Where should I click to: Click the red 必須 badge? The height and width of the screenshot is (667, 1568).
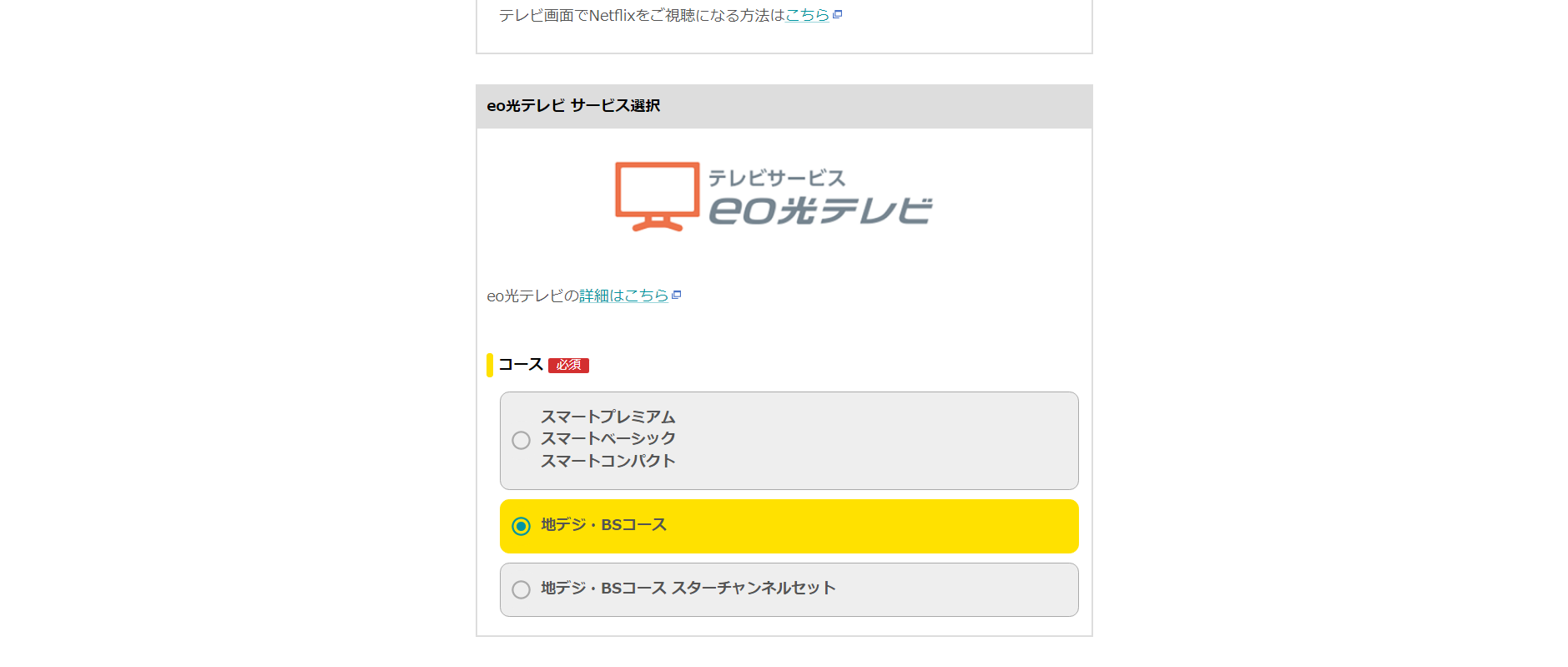568,365
